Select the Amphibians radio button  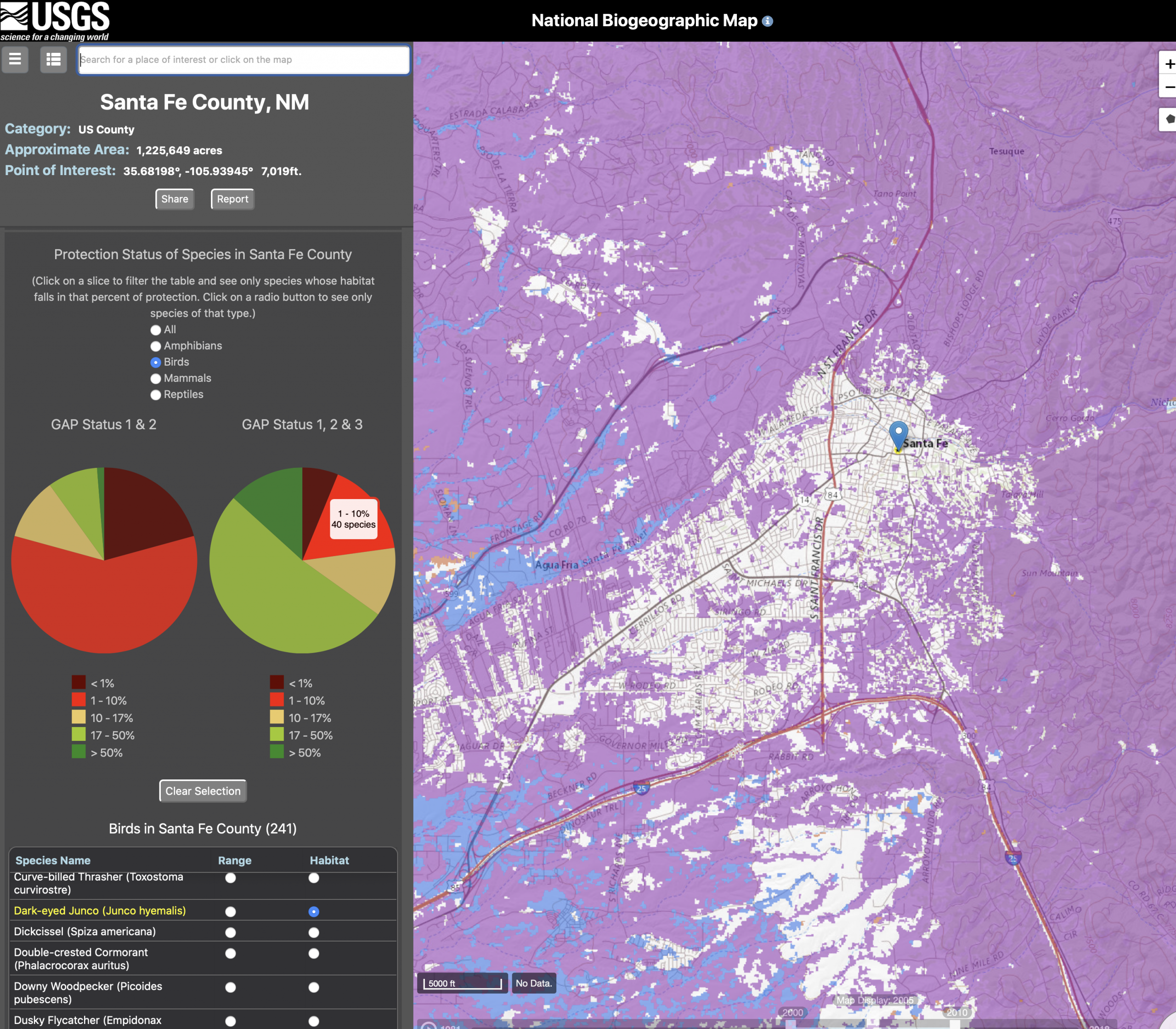pos(156,346)
